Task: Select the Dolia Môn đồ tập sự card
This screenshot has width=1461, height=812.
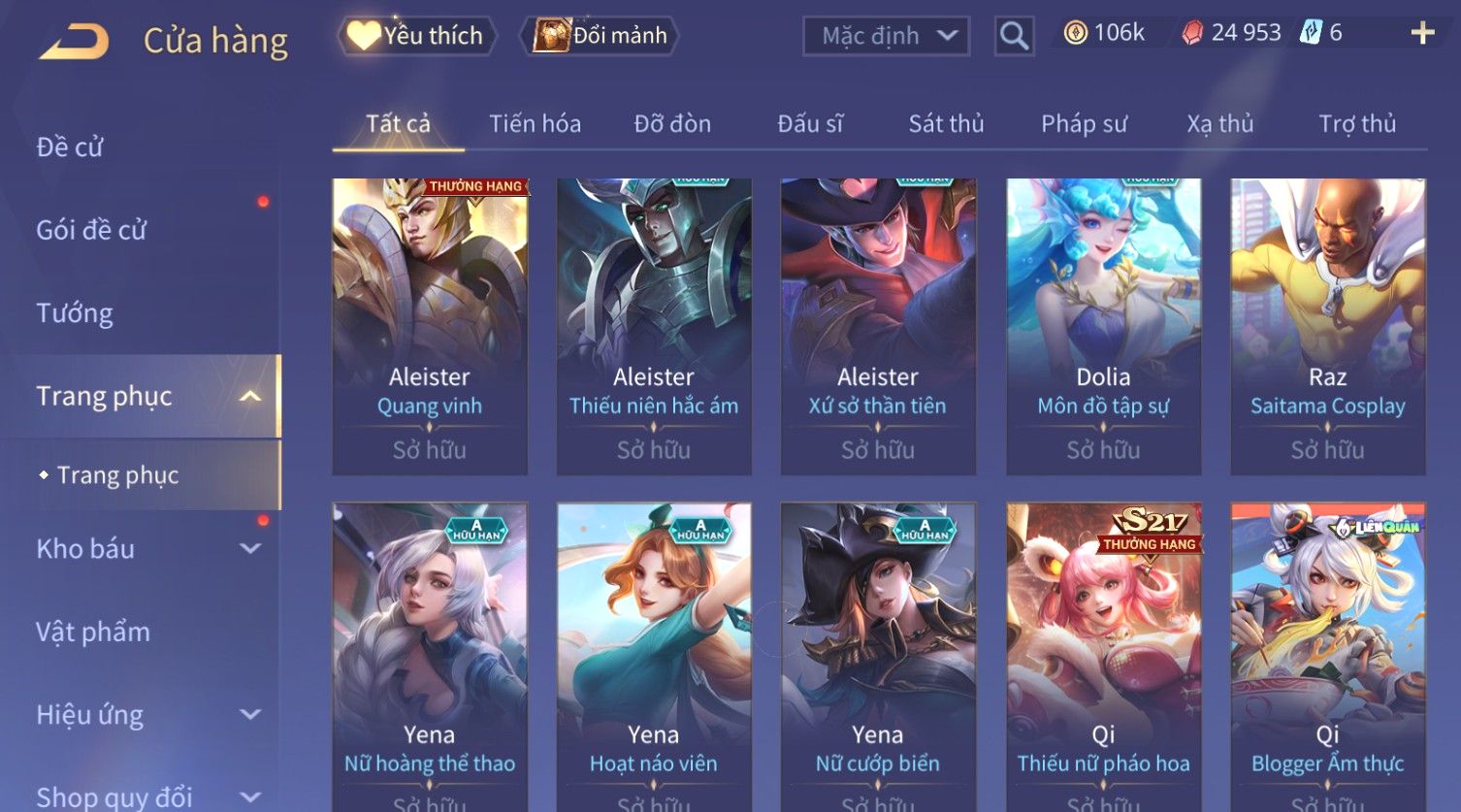Action: (1103, 327)
